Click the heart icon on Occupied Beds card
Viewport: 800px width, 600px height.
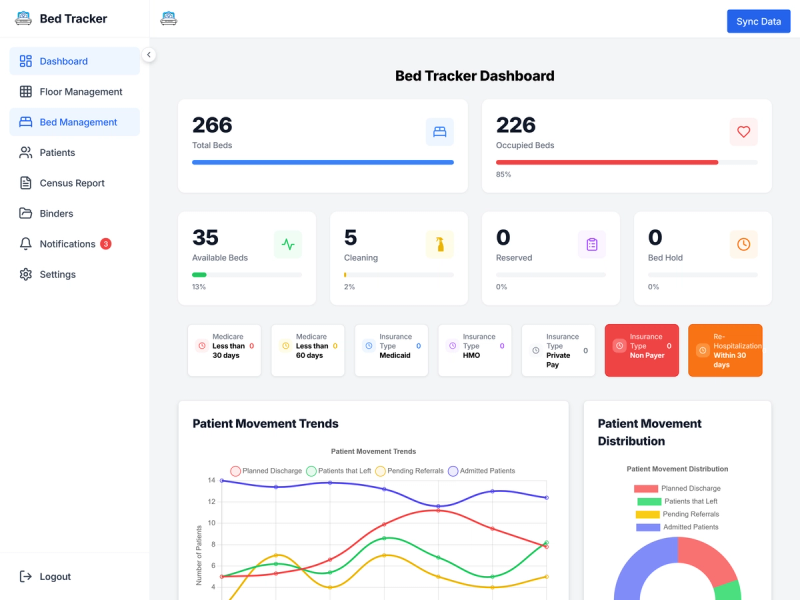tap(743, 132)
